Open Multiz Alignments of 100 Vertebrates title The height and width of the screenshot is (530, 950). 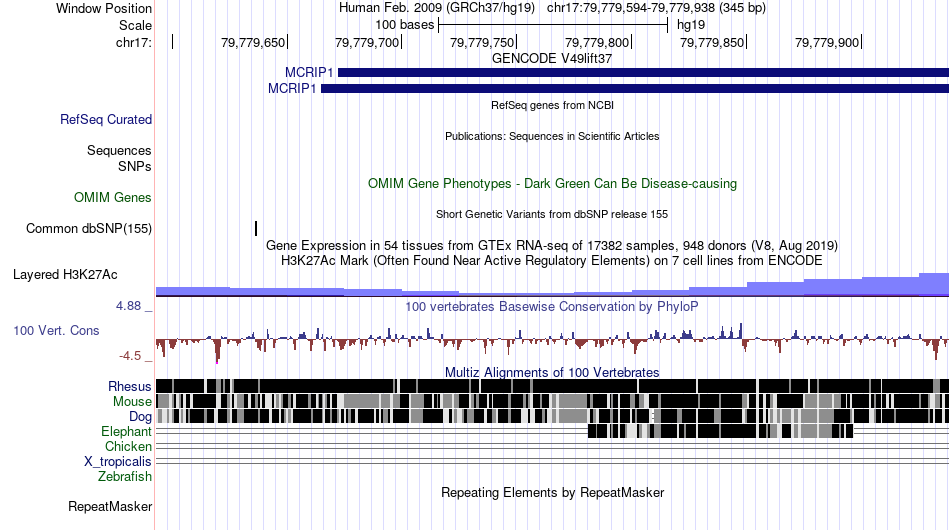[552, 373]
